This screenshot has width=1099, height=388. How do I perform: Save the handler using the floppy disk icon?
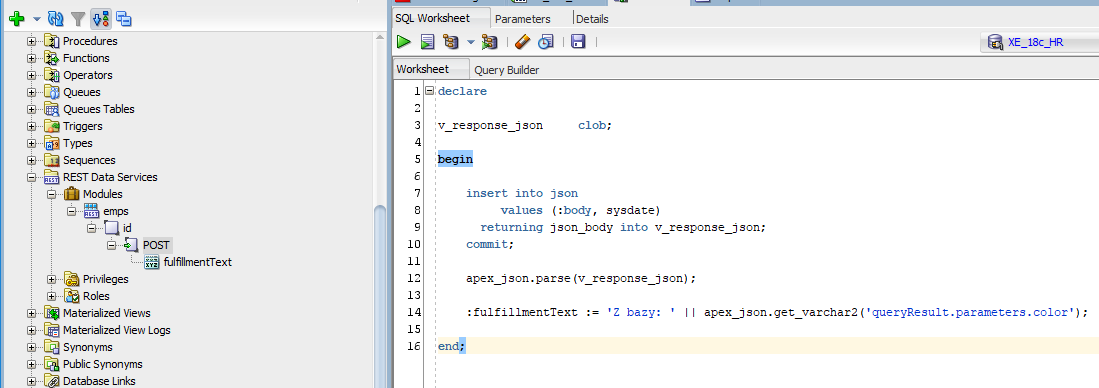click(578, 42)
